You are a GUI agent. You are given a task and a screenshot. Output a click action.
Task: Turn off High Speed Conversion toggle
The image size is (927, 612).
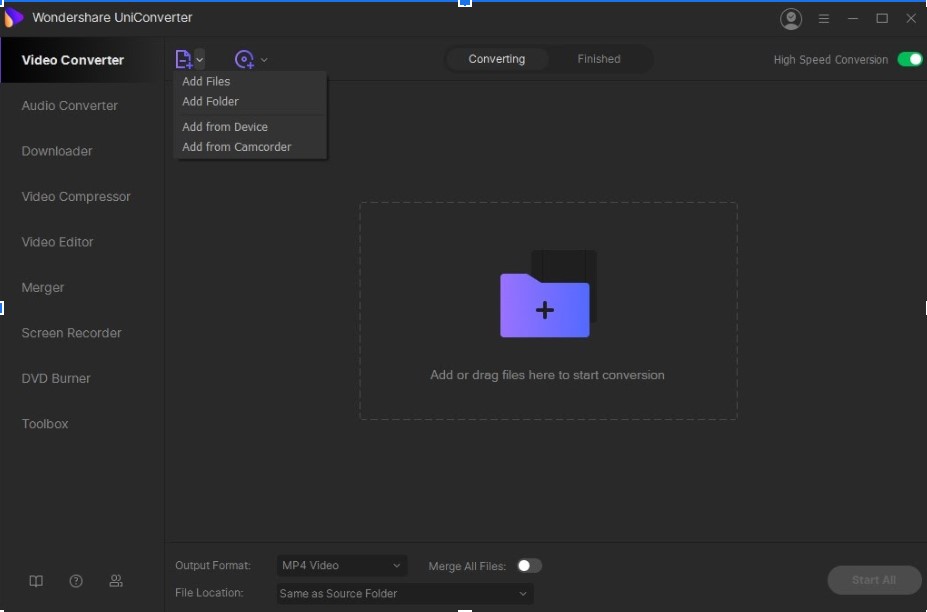tap(909, 59)
